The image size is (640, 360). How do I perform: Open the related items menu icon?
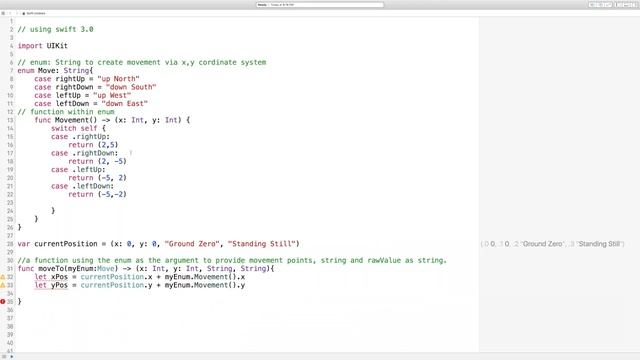pos(3,13)
